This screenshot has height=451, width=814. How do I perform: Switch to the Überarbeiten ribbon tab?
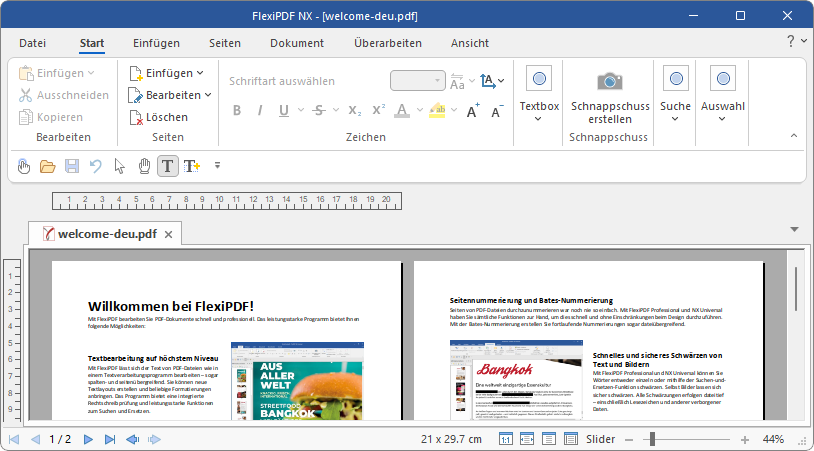point(388,43)
